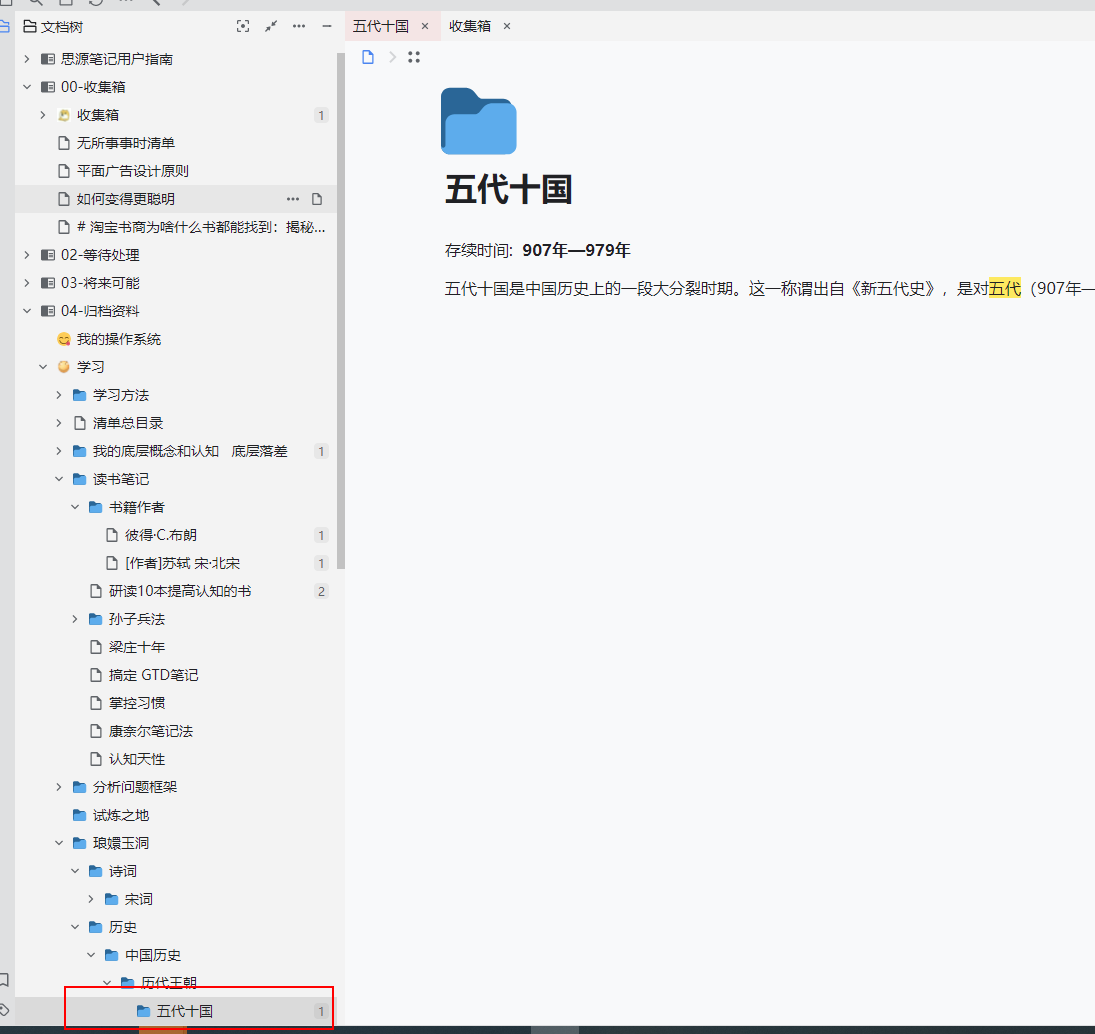Collapse all in document tree header
The height and width of the screenshot is (1034, 1095).
tap(271, 27)
